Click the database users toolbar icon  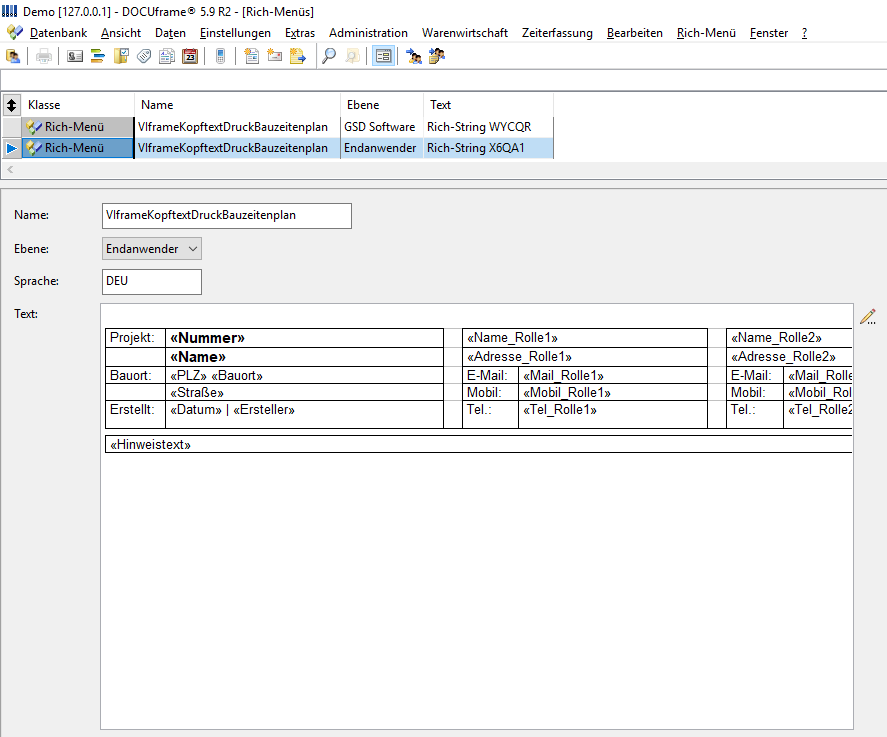(x=13, y=56)
